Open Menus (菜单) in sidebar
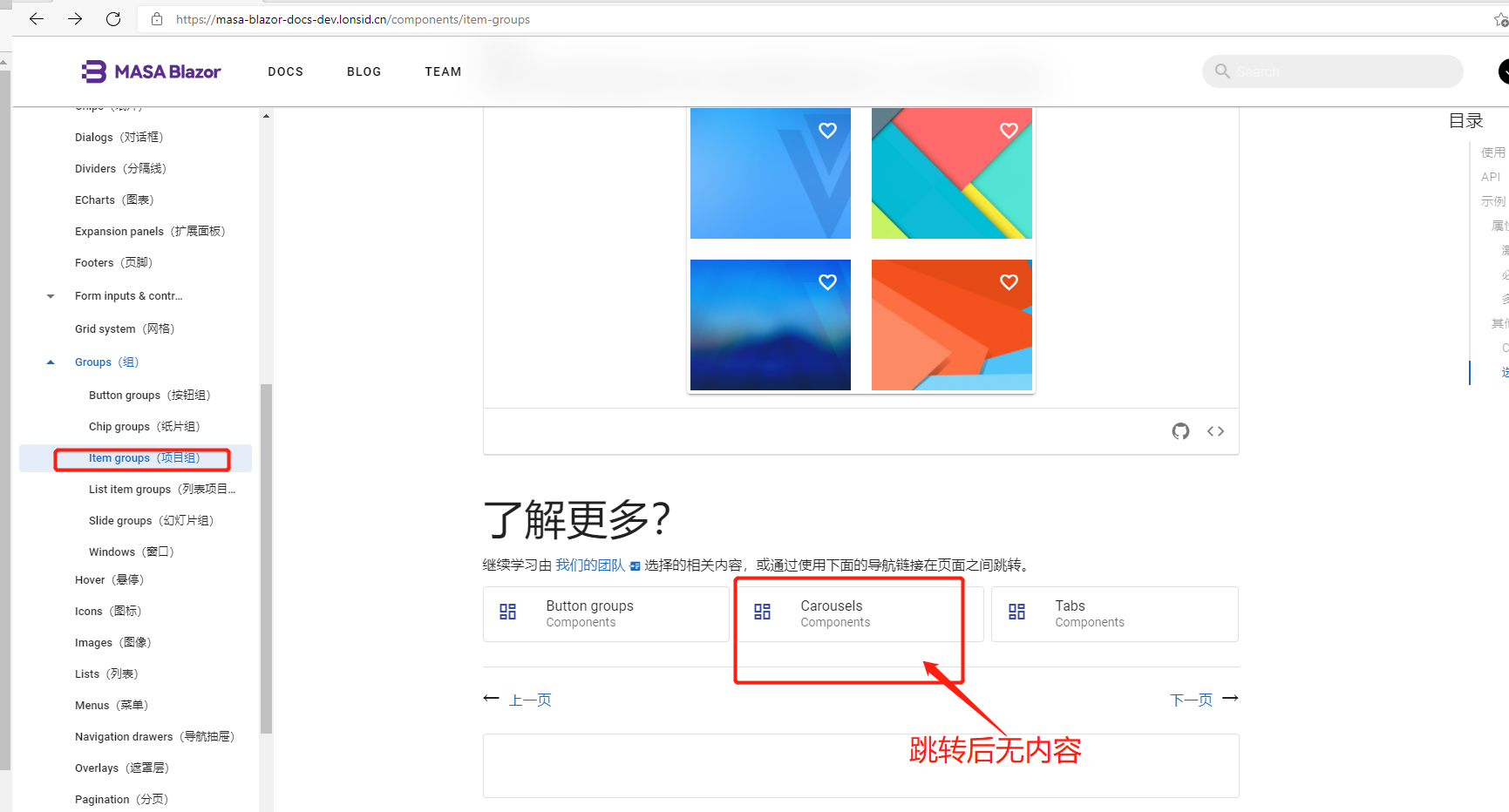Viewport: 1509px width, 812px height. click(x=112, y=706)
